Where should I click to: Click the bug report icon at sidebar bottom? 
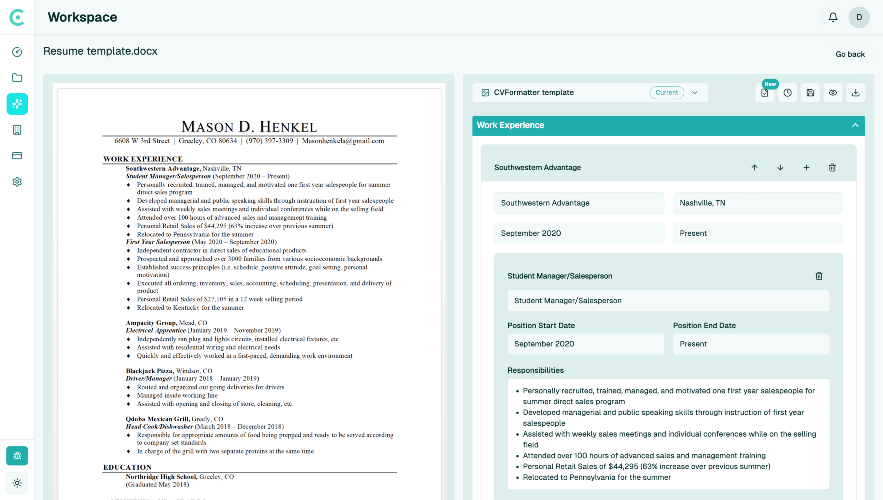coord(17,456)
